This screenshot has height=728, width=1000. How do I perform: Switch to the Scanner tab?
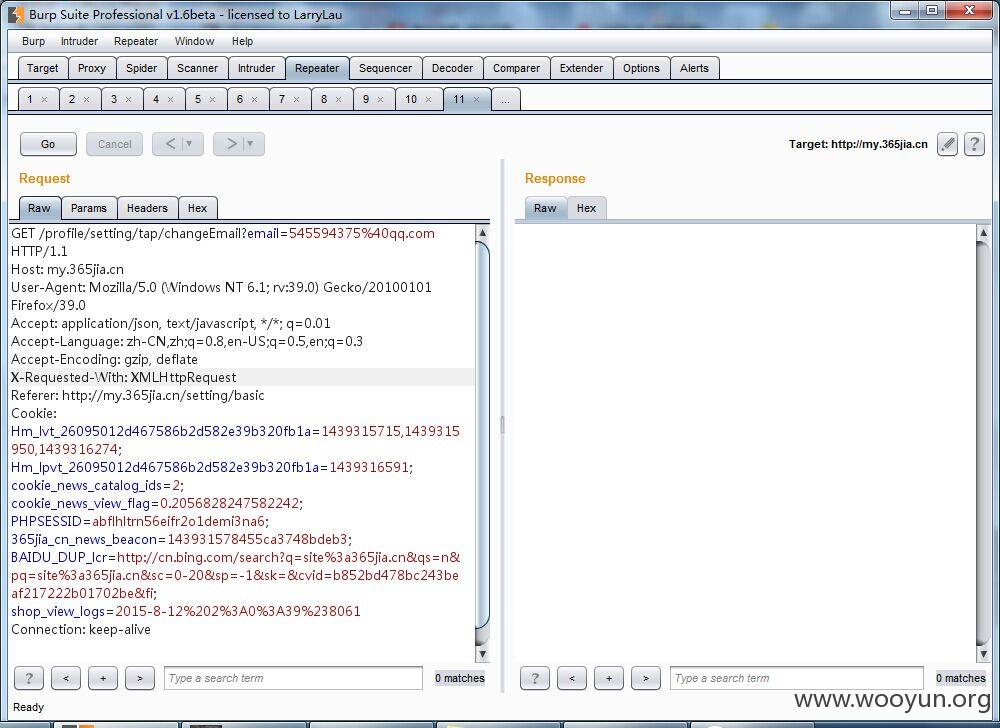pyautogui.click(x=198, y=68)
